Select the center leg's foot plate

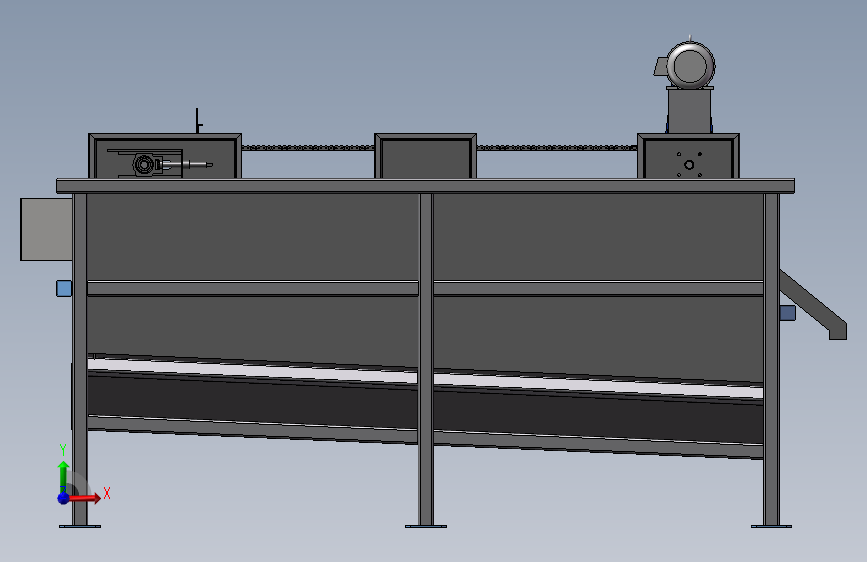(x=426, y=527)
